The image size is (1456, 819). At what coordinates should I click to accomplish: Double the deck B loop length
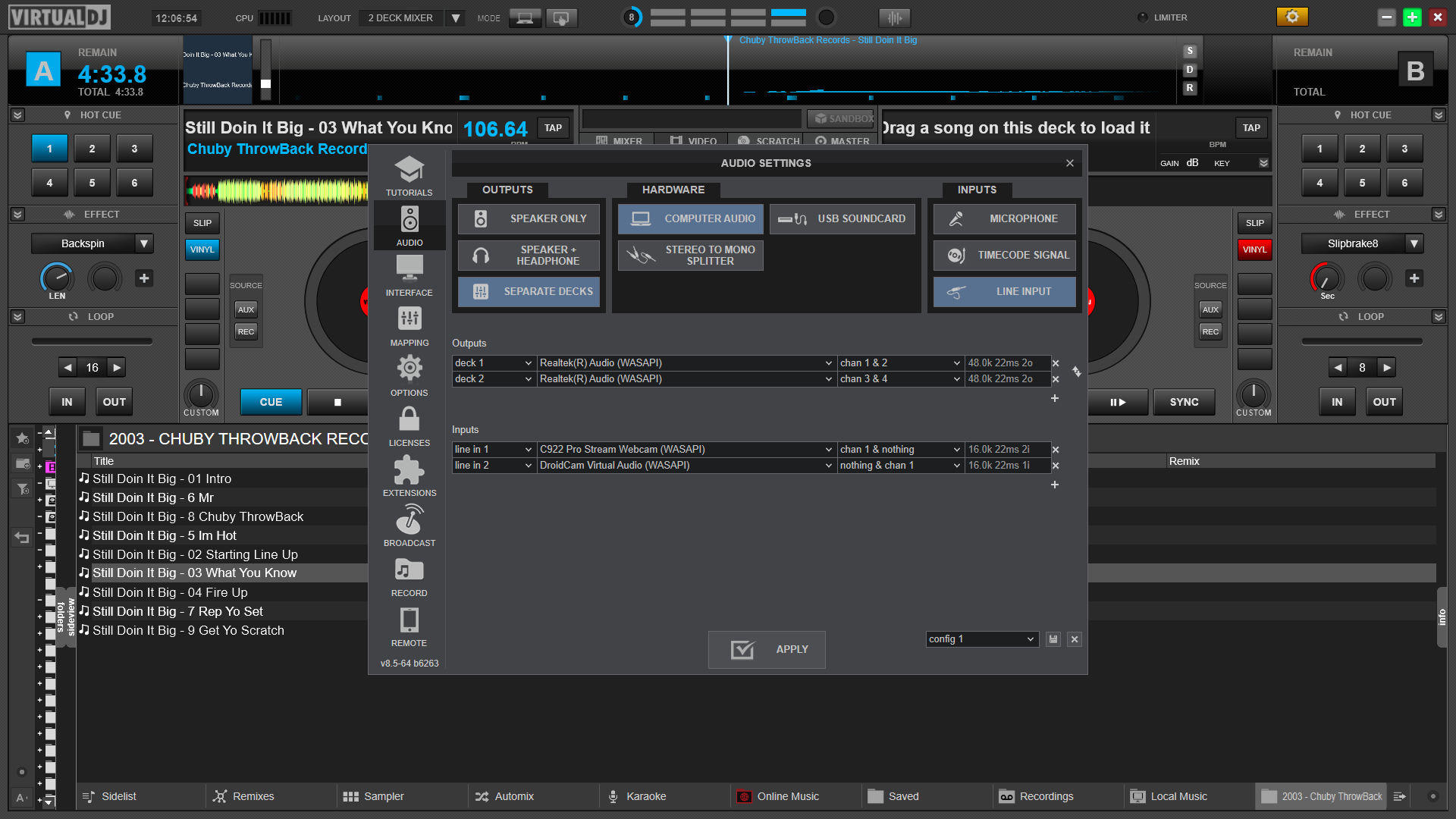click(1387, 368)
